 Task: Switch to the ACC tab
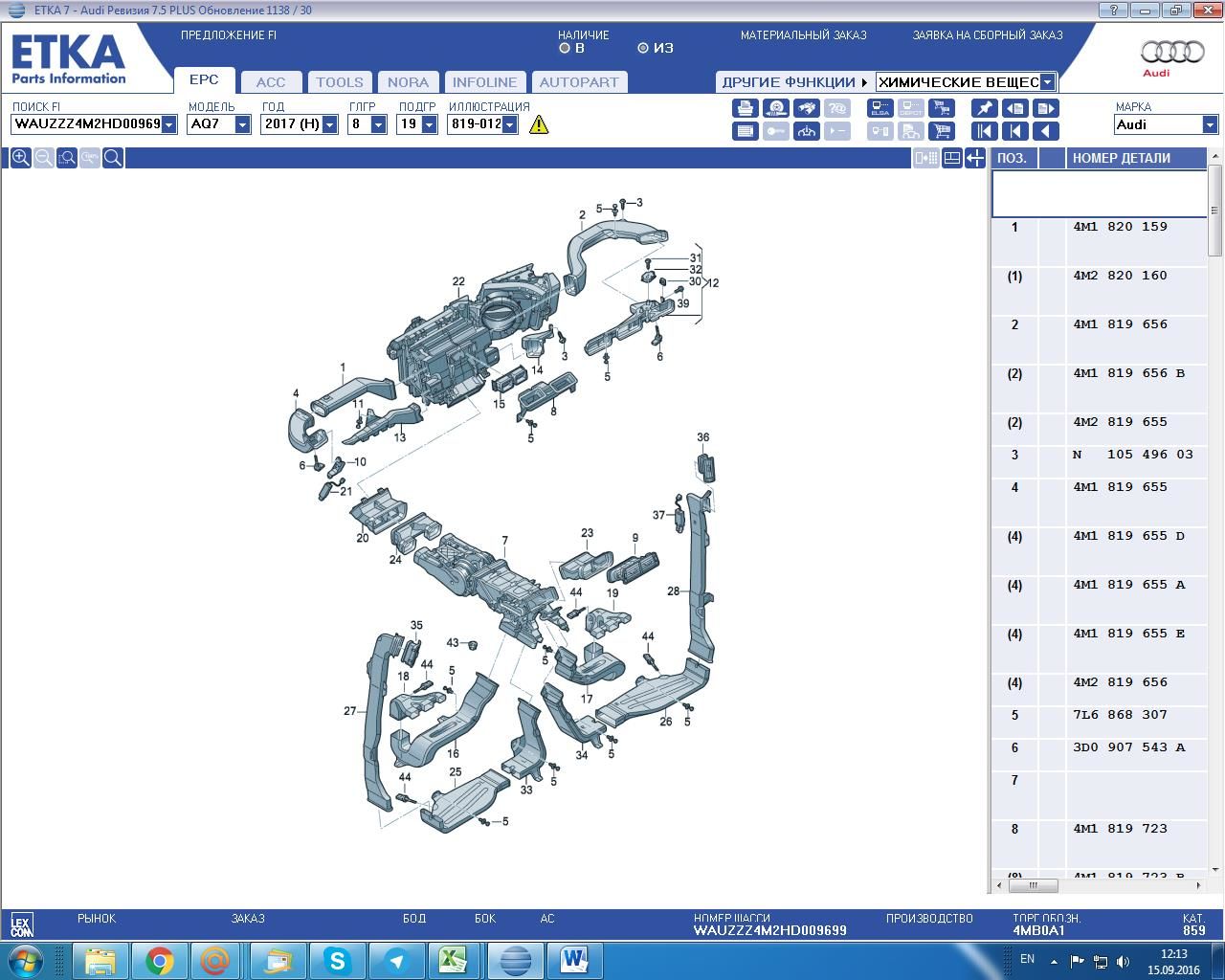(271, 82)
